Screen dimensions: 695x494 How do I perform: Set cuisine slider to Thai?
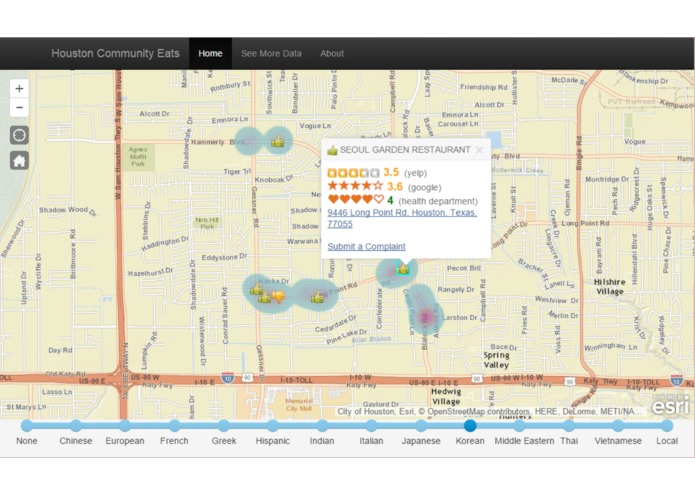[x=569, y=426]
